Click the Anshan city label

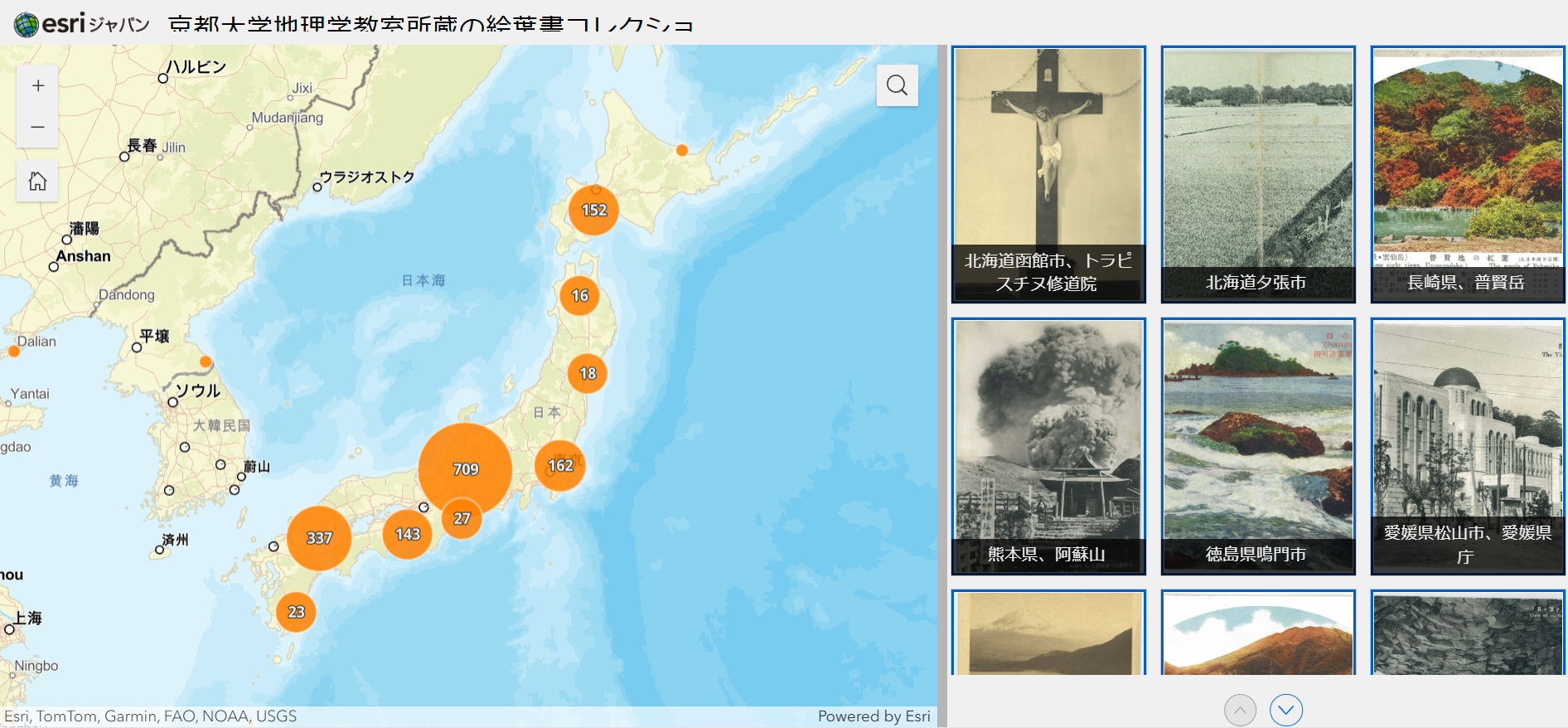tap(84, 256)
